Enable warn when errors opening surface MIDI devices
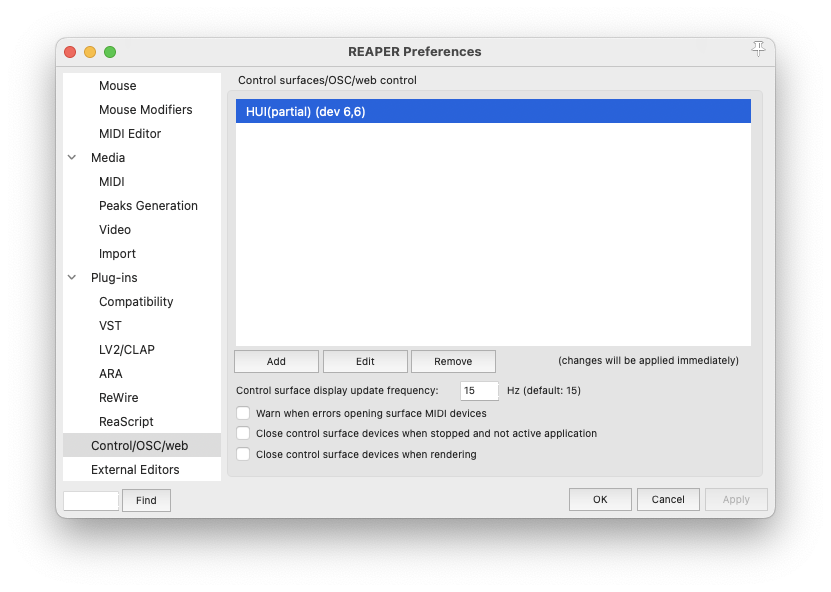 pyautogui.click(x=243, y=413)
